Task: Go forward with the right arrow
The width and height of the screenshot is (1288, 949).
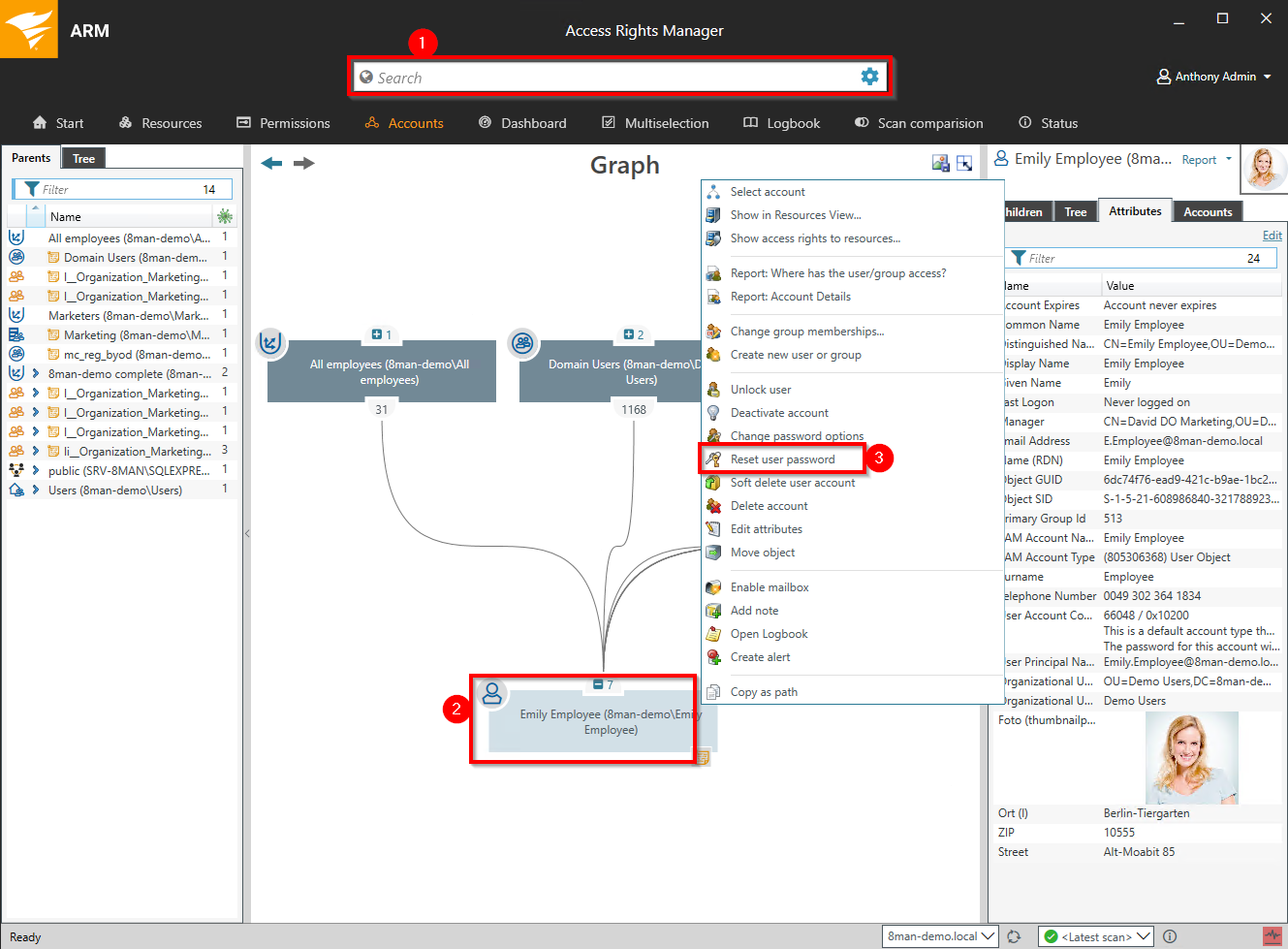Action: pyautogui.click(x=304, y=163)
